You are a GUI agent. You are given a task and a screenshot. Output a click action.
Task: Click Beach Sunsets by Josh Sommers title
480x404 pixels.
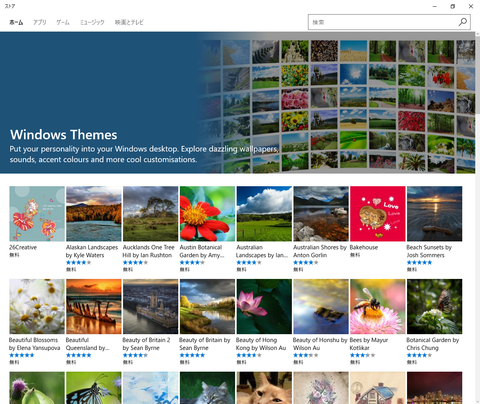point(429,251)
